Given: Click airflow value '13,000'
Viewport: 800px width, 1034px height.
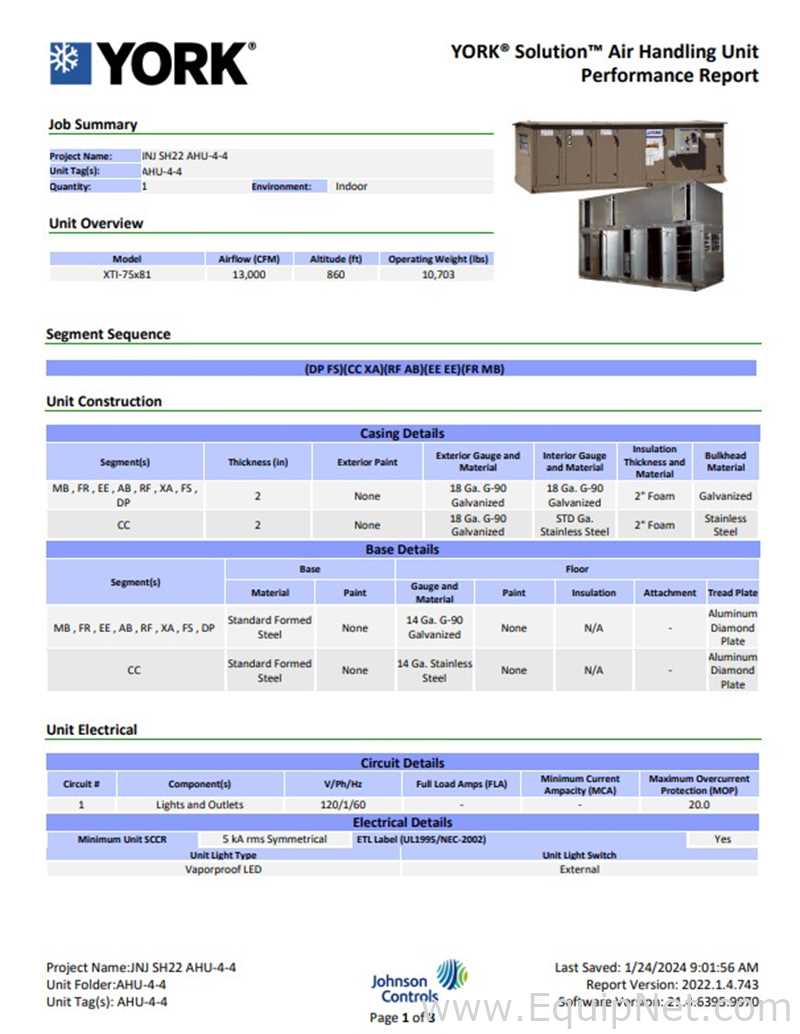Looking at the screenshot, I should click(249, 274).
